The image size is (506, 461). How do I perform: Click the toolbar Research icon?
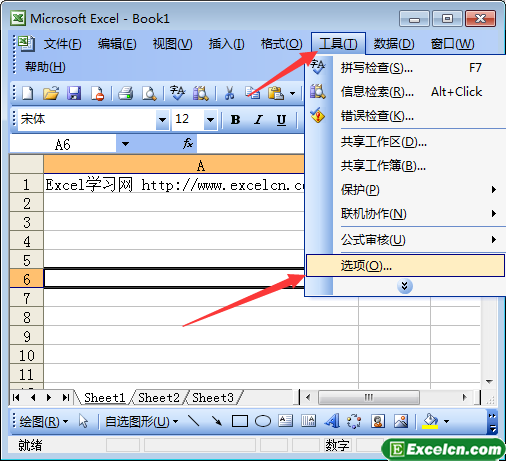pos(201,93)
